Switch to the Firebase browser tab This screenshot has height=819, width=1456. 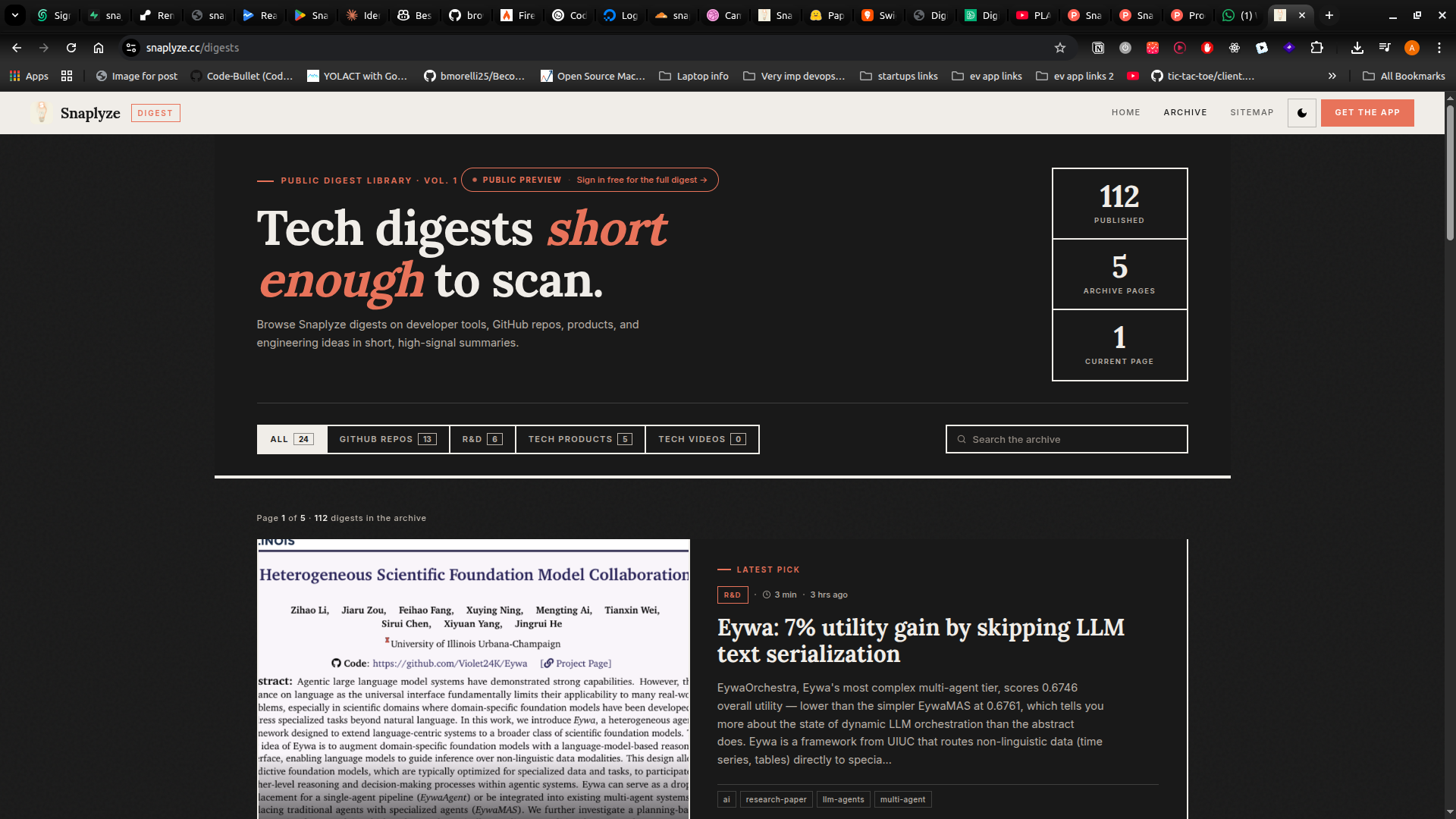coord(518,15)
